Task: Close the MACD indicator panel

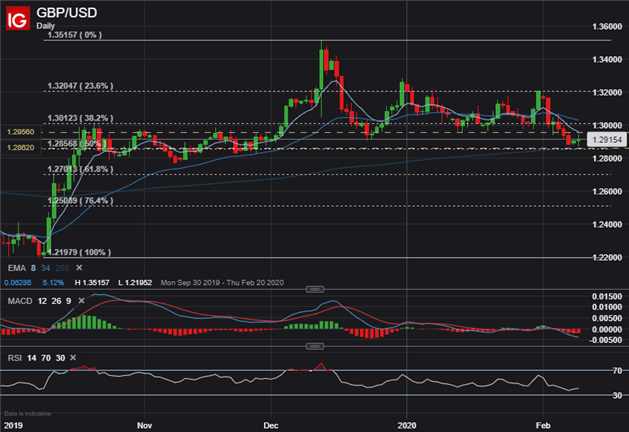Action: (x=81, y=301)
